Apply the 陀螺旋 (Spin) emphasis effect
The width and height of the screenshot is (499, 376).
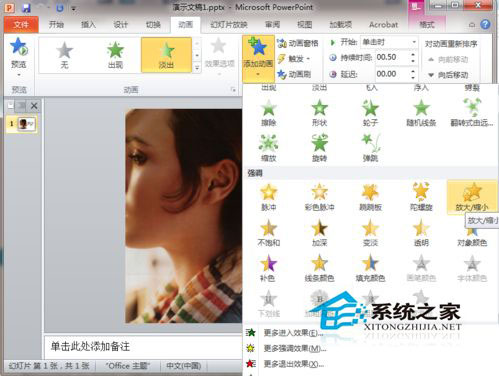tap(421, 197)
